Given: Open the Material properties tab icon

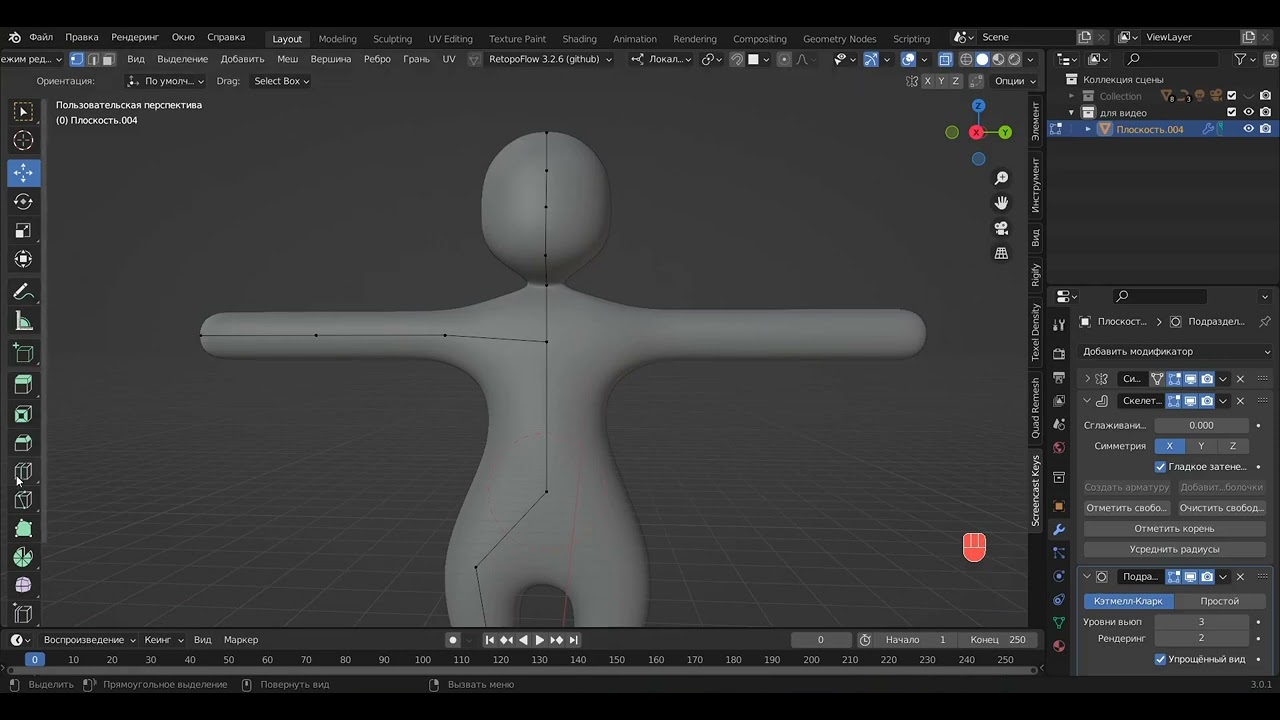Looking at the screenshot, I should pyautogui.click(x=1059, y=646).
